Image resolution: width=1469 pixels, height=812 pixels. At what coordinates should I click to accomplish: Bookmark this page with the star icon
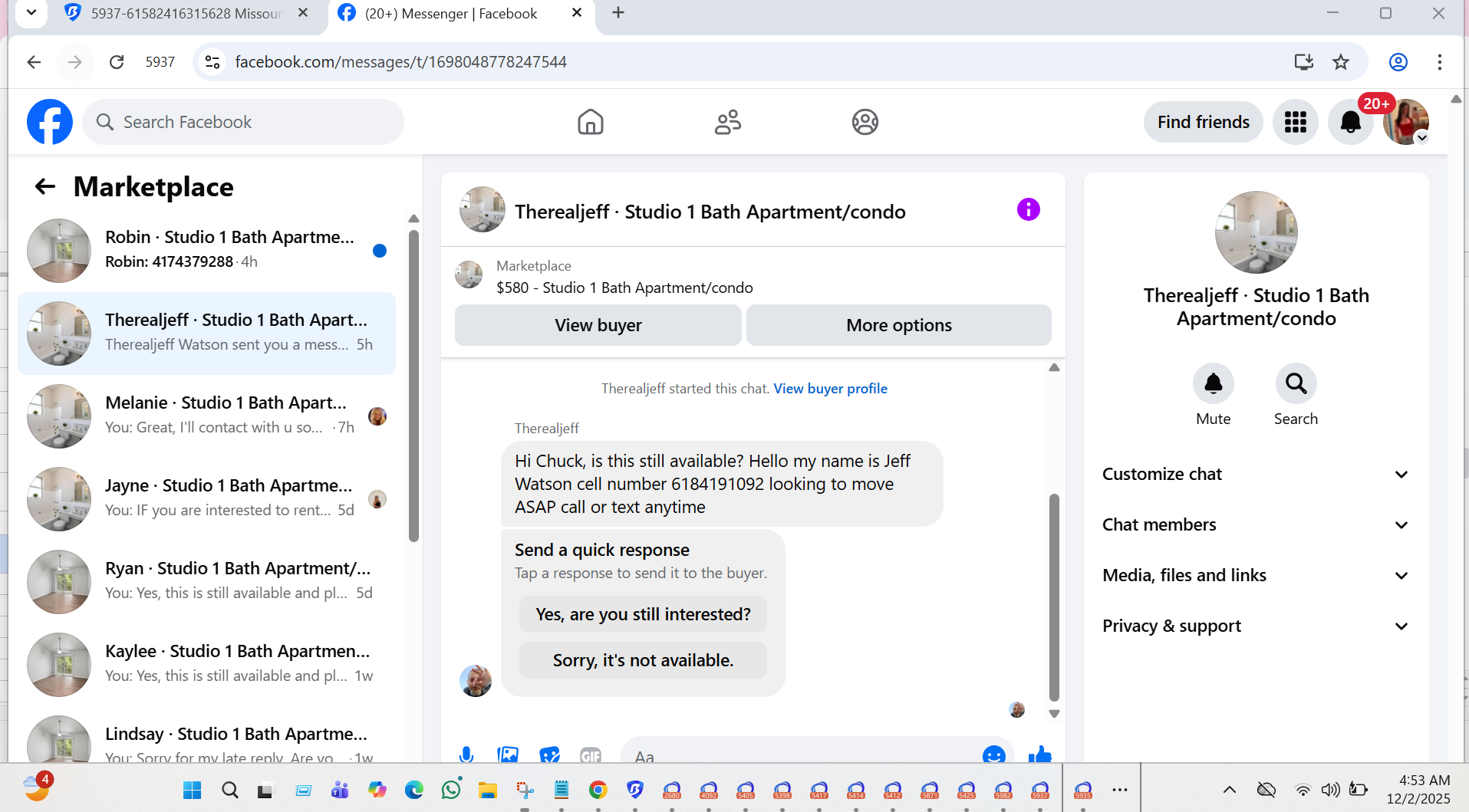coord(1341,62)
